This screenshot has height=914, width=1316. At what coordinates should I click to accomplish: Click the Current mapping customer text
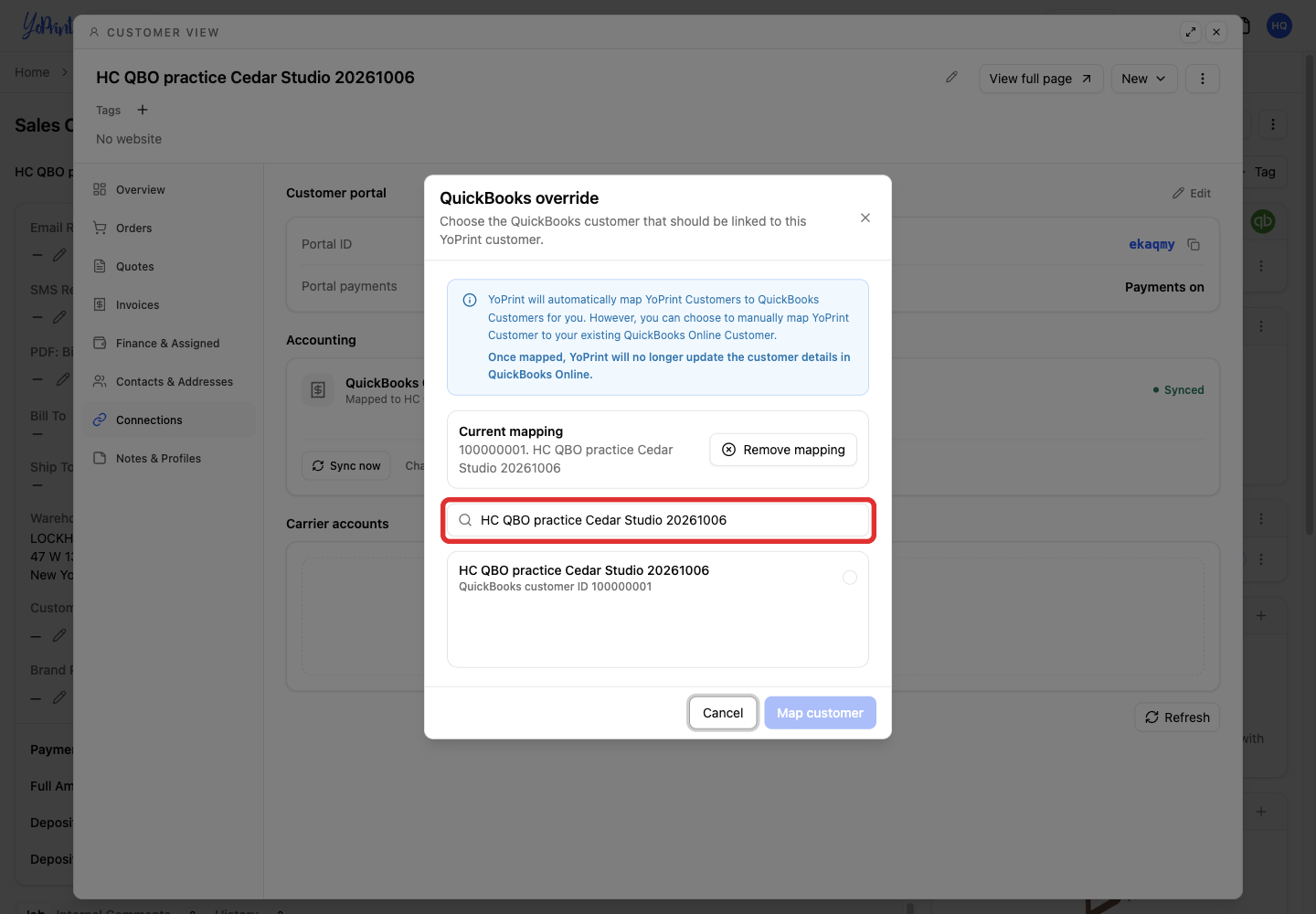point(566,459)
